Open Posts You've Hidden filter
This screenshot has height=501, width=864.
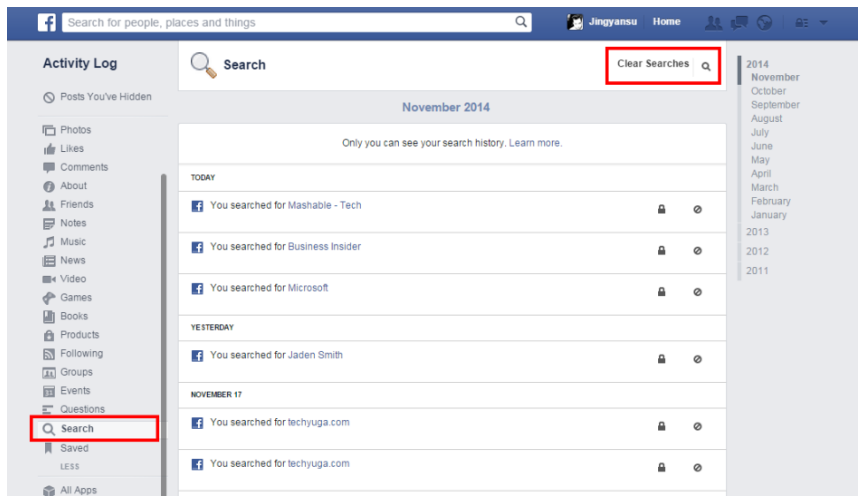coord(97,97)
